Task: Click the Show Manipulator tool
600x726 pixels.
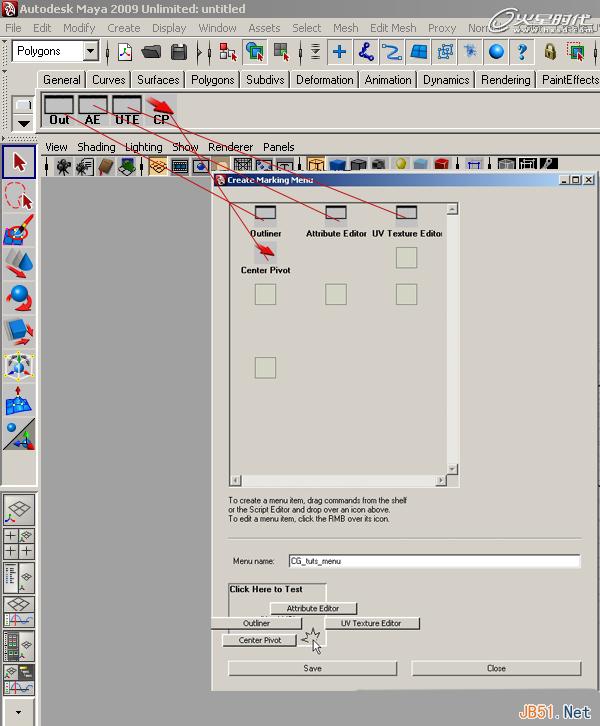Action: tap(19, 434)
